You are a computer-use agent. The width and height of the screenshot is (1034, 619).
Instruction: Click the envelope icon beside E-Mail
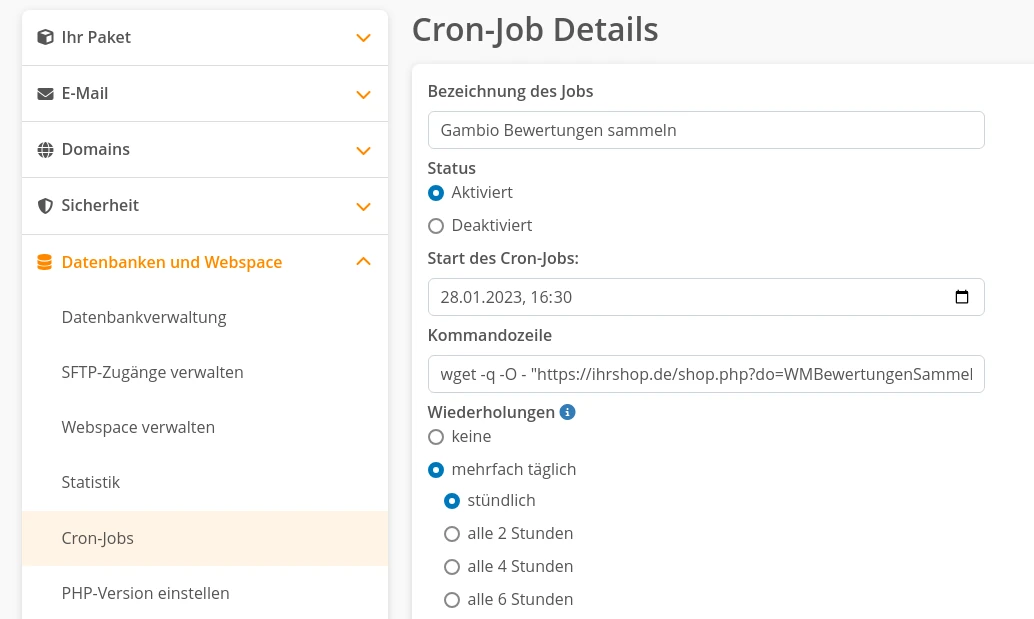tap(45, 94)
